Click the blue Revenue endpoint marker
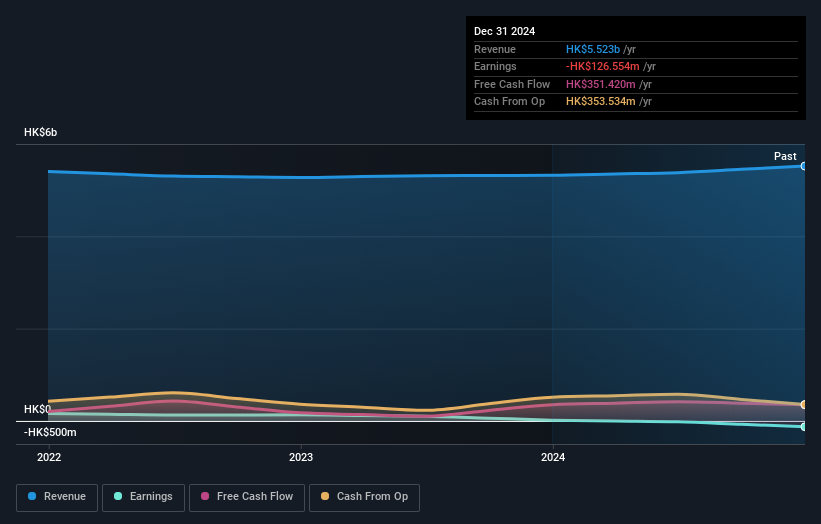821x524 pixels. (803, 166)
